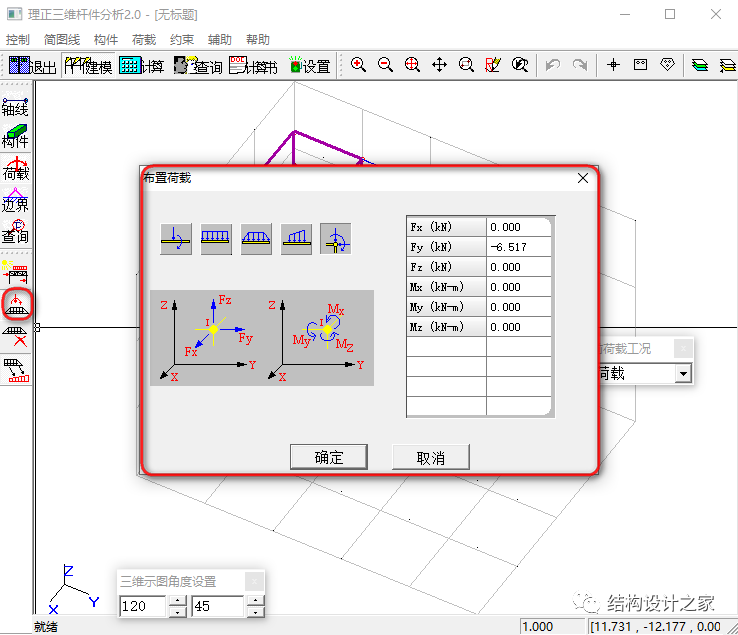Click the 1.000 status bar value
This screenshot has height=635, width=738.
click(552, 627)
